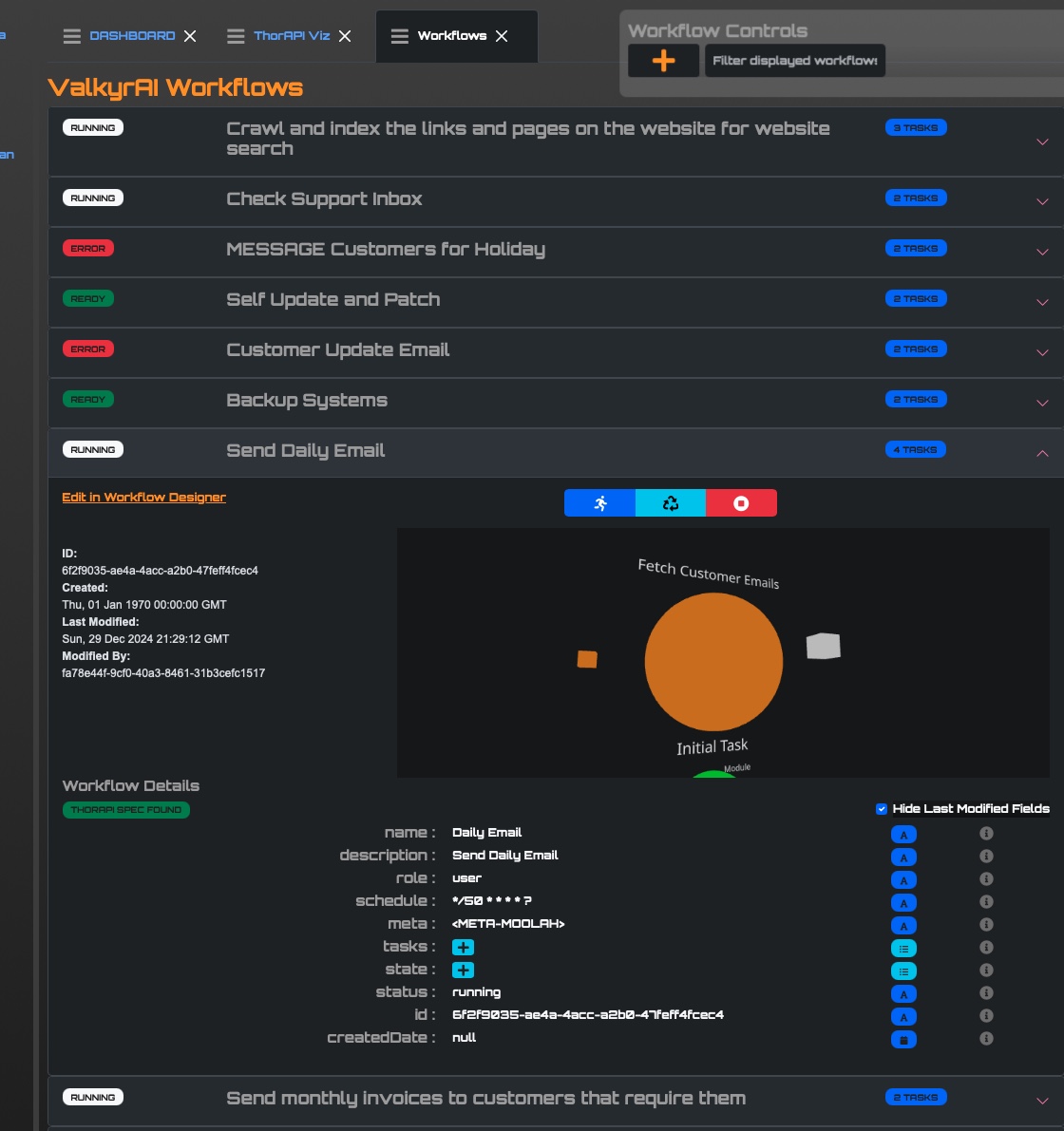This screenshot has height=1131, width=1064.
Task: Toggle Hide Last Modified Fields checkbox
Action: point(881,808)
